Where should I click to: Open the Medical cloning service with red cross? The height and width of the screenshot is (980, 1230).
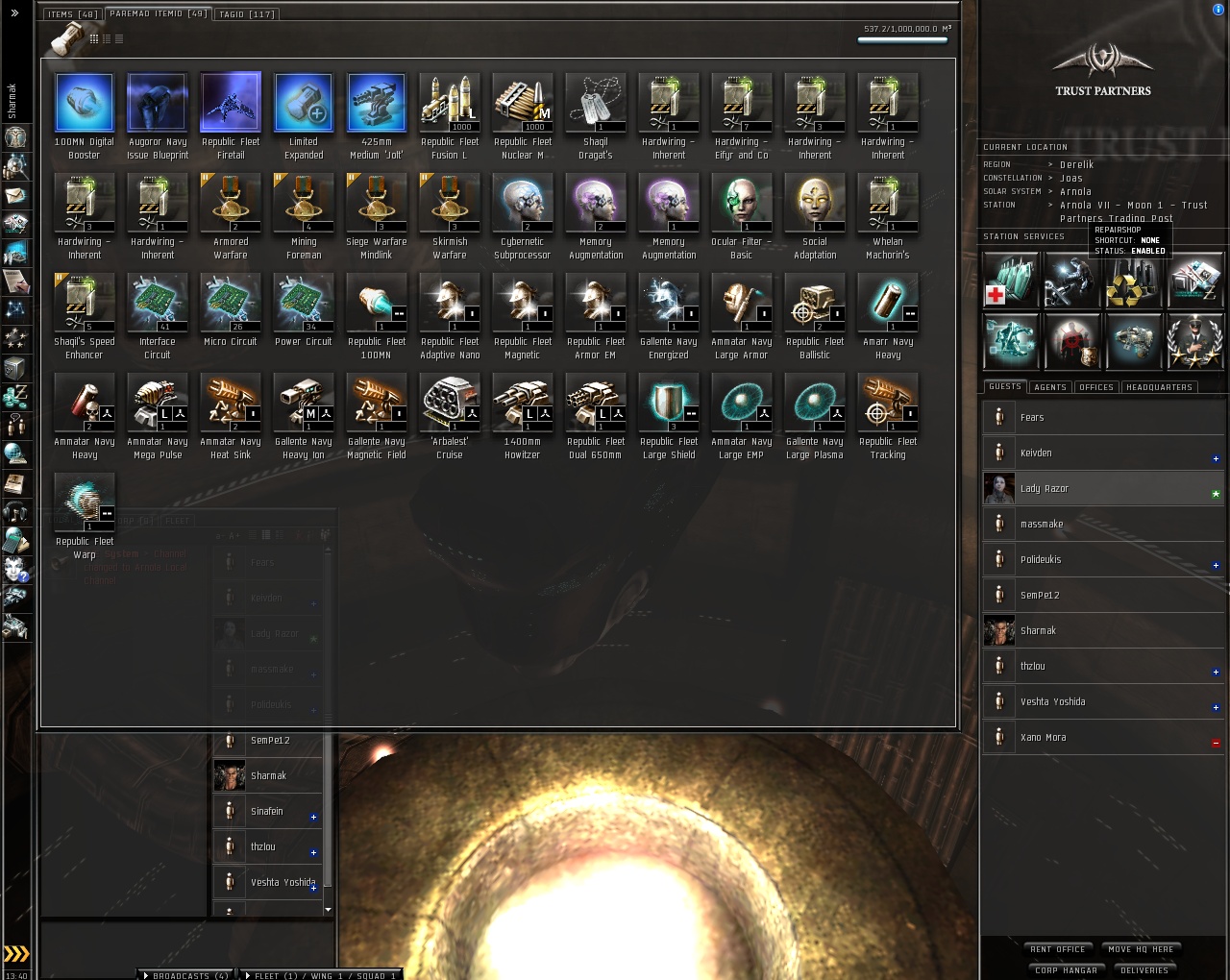(x=1011, y=280)
